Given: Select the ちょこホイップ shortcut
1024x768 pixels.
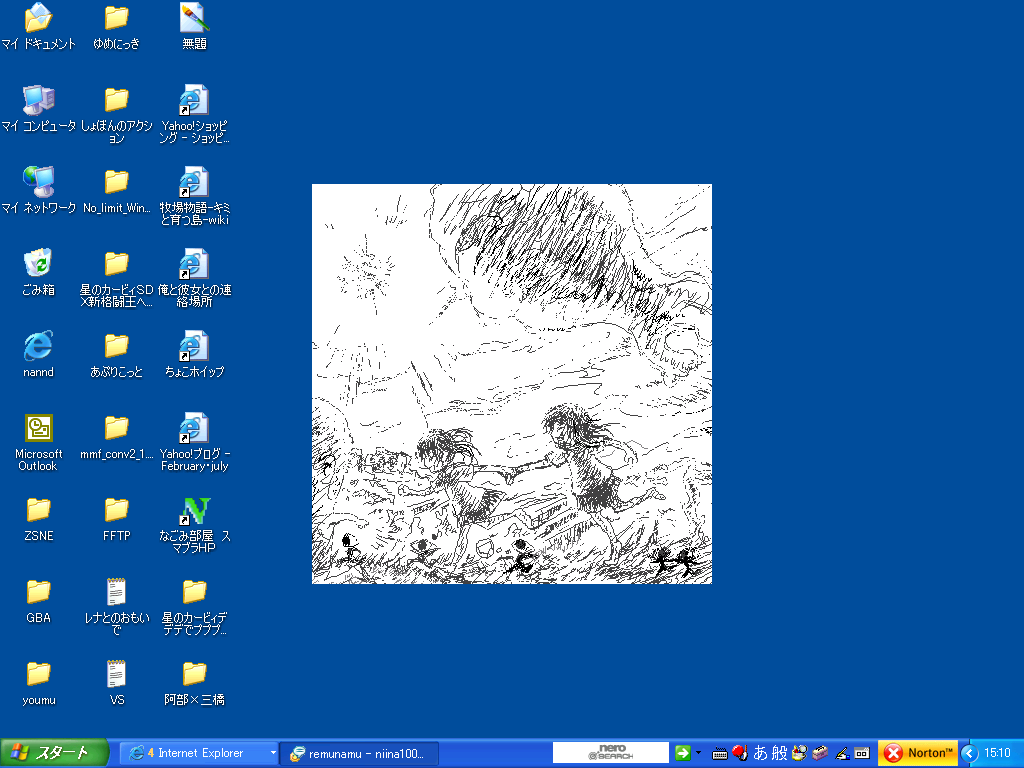Looking at the screenshot, I should point(194,355).
